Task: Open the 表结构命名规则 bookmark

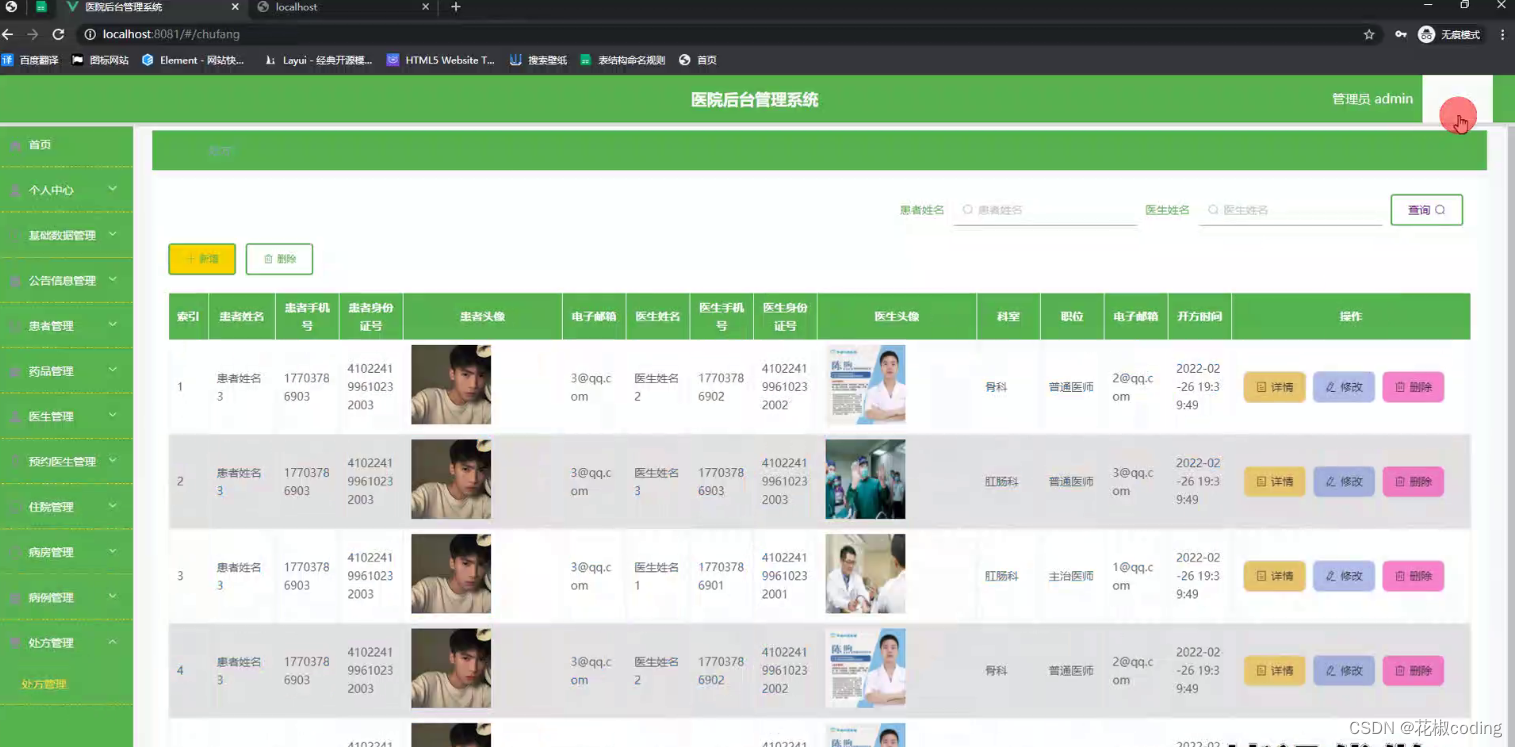Action: click(x=623, y=60)
